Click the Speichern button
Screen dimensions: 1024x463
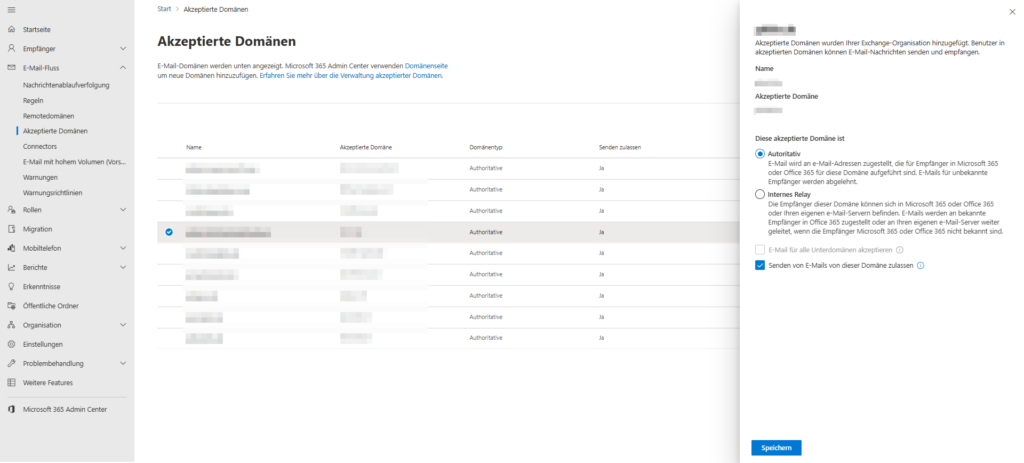coord(776,448)
